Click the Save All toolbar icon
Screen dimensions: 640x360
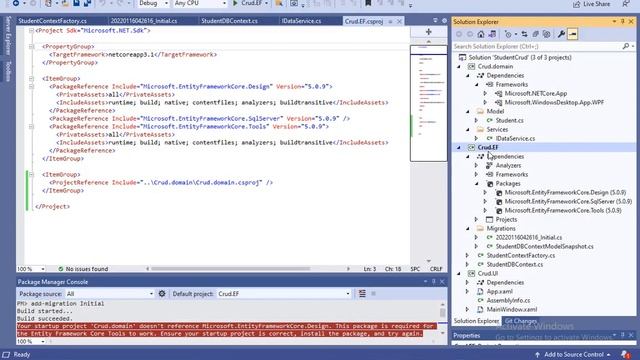pyautogui.click(x=87, y=3)
